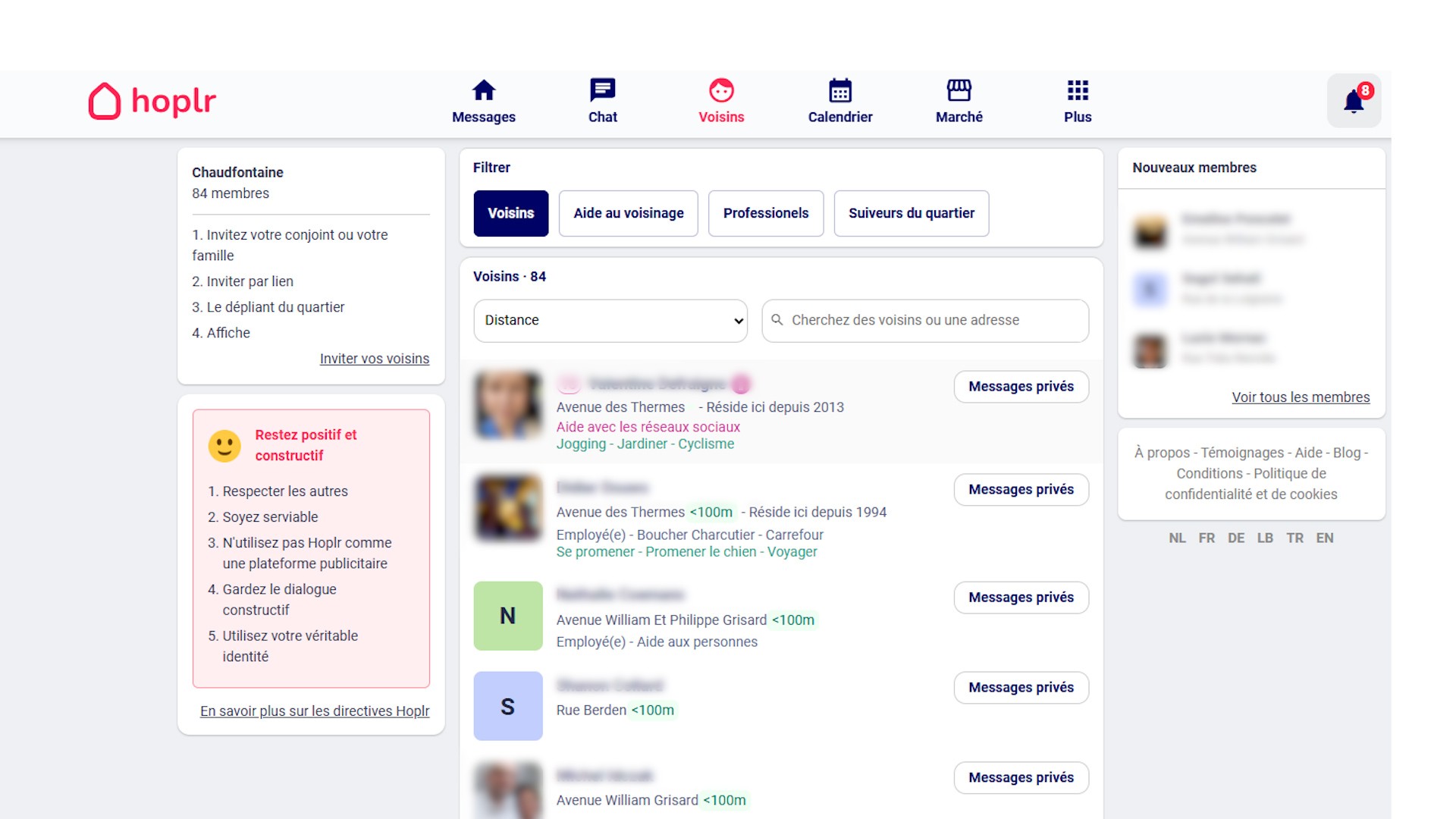The image size is (1456, 819).
Task: Open the Messages home icon
Action: point(484,91)
